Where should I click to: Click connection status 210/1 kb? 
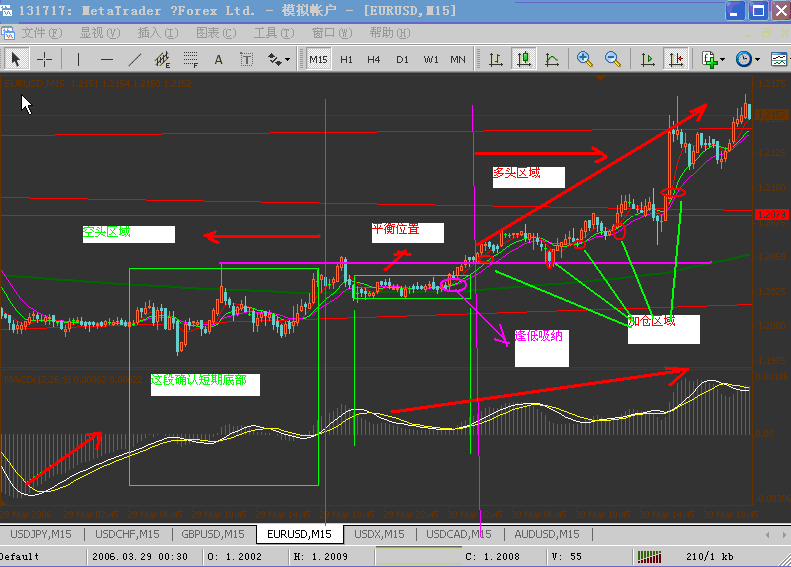pos(710,556)
